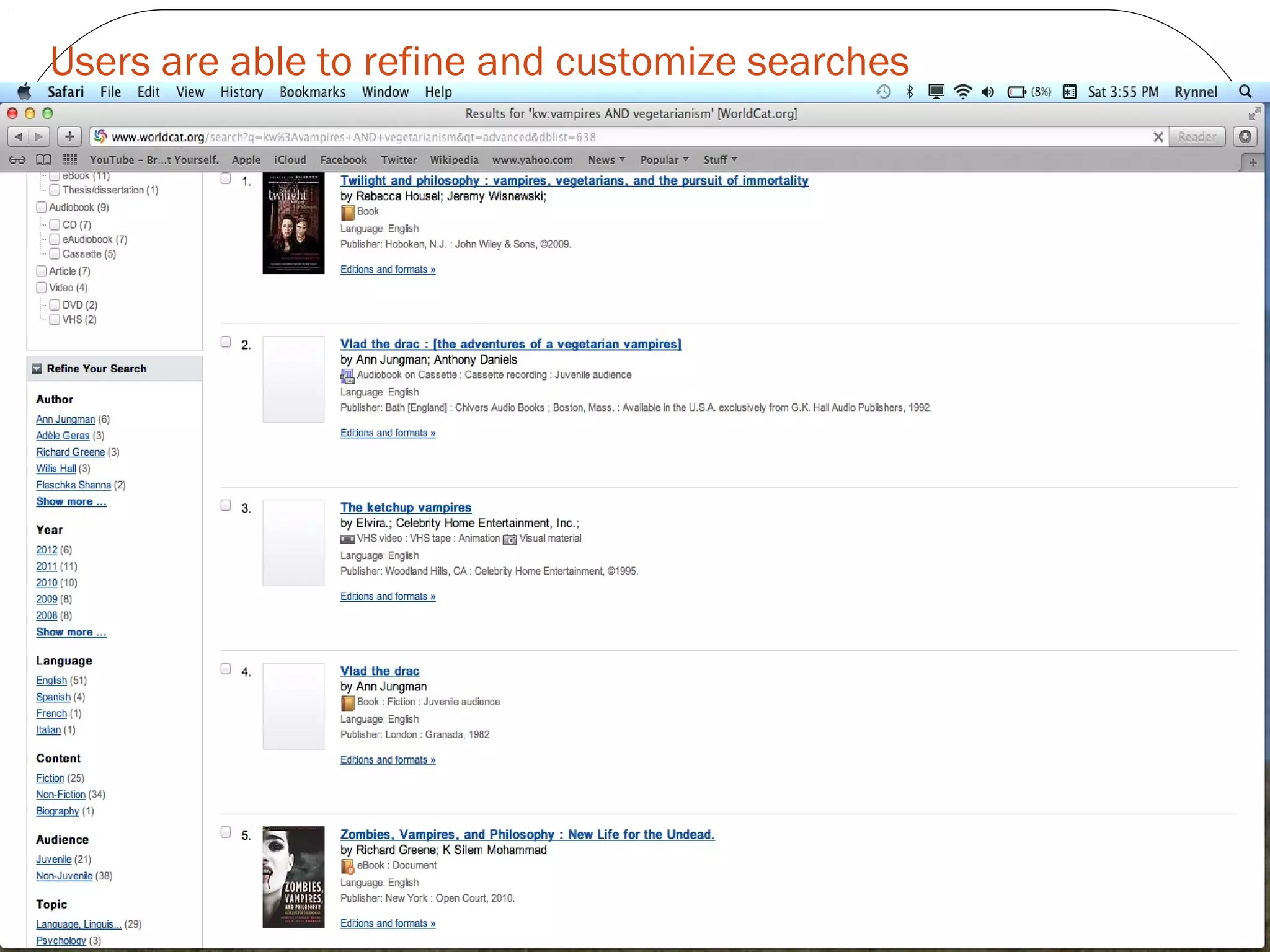Image resolution: width=1270 pixels, height=952 pixels.
Task: Open a new tab with plus icon
Action: pyautogui.click(x=1253, y=162)
